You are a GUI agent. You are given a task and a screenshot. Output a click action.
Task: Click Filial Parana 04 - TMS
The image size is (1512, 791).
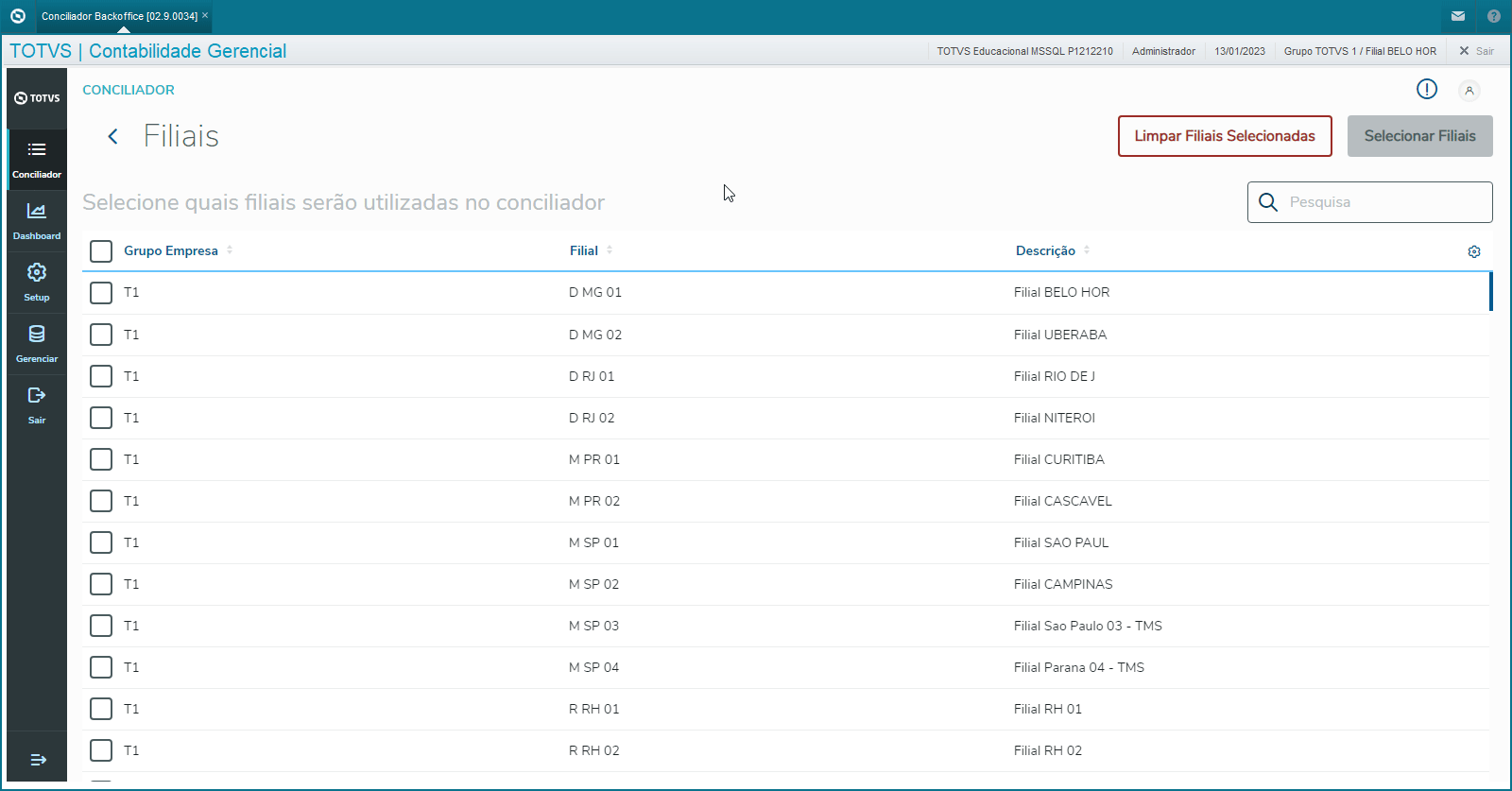pyautogui.click(x=1079, y=667)
